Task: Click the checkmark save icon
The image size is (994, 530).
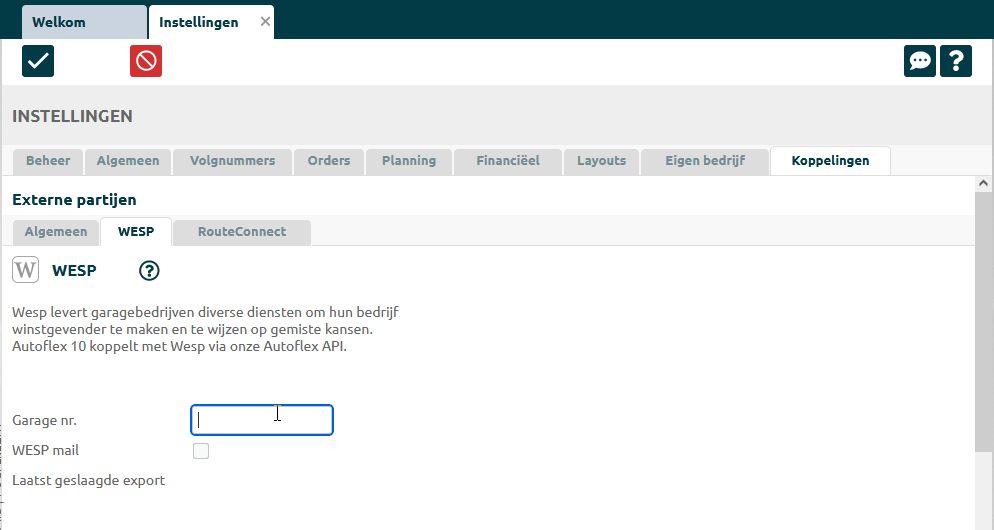Action: [x=38, y=61]
